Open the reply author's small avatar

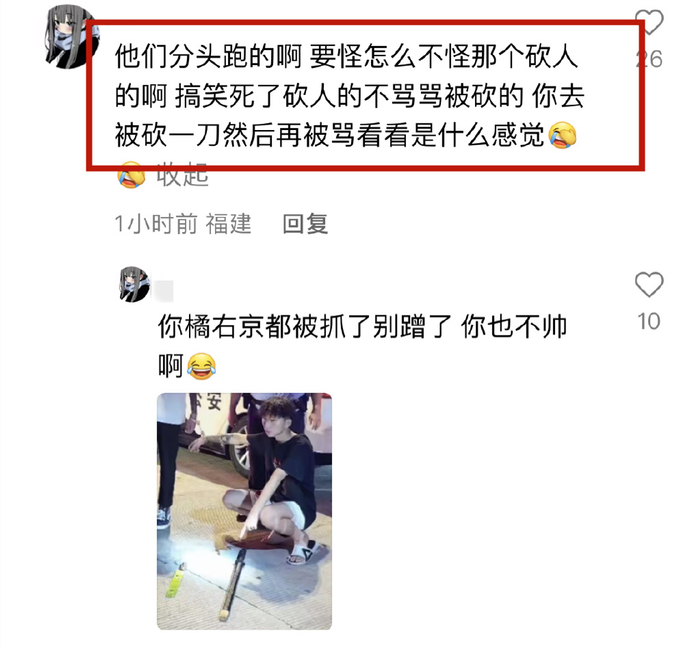pos(134,284)
